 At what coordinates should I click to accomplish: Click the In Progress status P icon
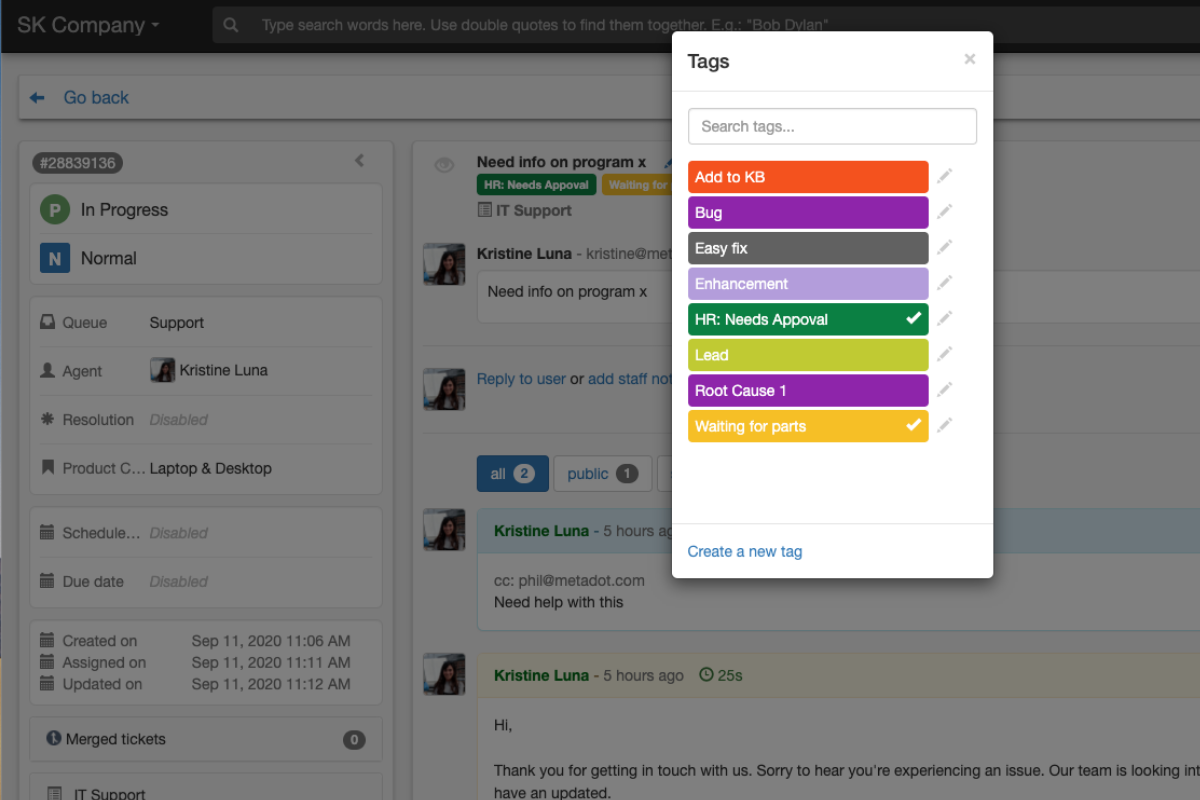click(x=54, y=210)
